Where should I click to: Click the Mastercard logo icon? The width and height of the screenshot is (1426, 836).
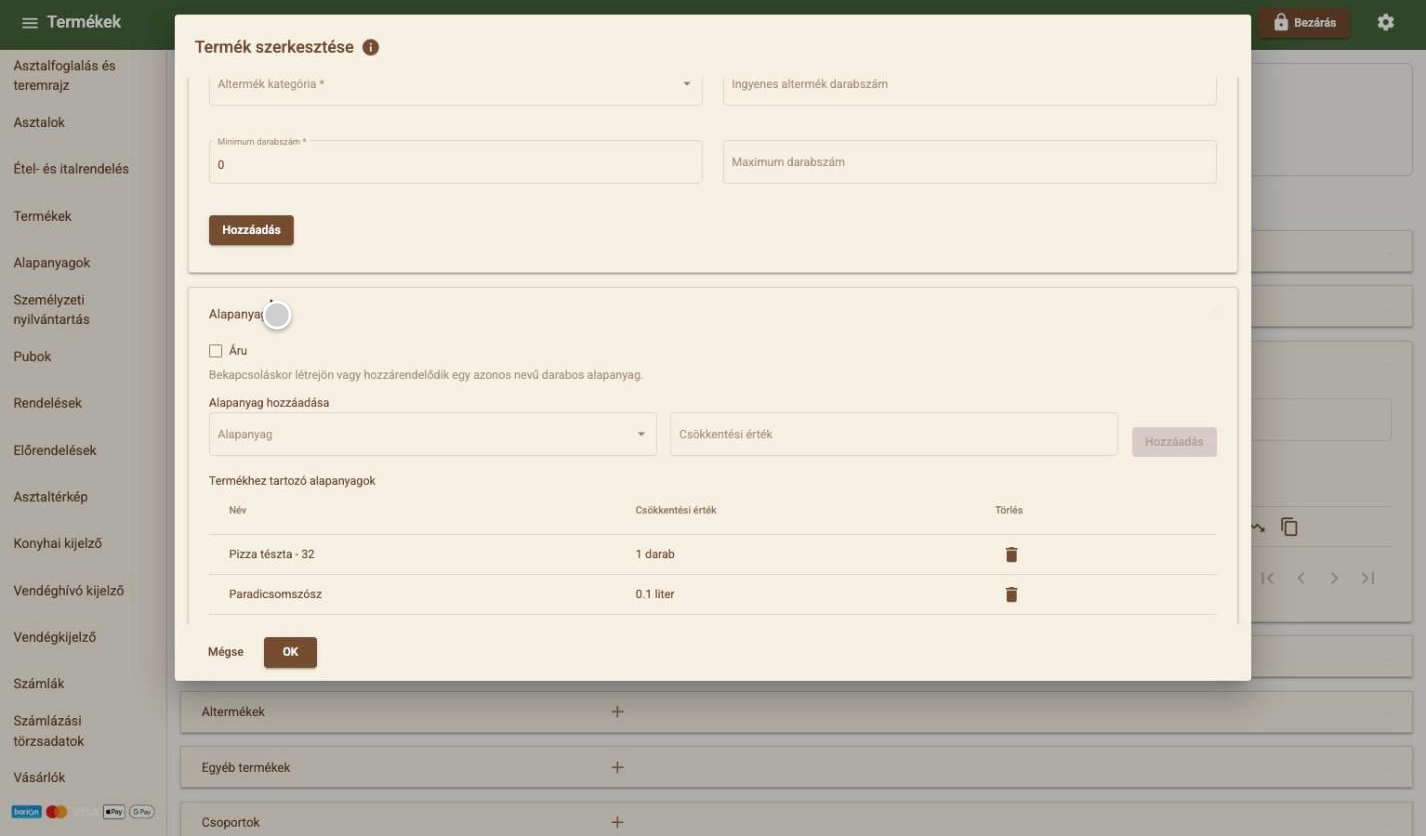pyautogui.click(x=56, y=812)
